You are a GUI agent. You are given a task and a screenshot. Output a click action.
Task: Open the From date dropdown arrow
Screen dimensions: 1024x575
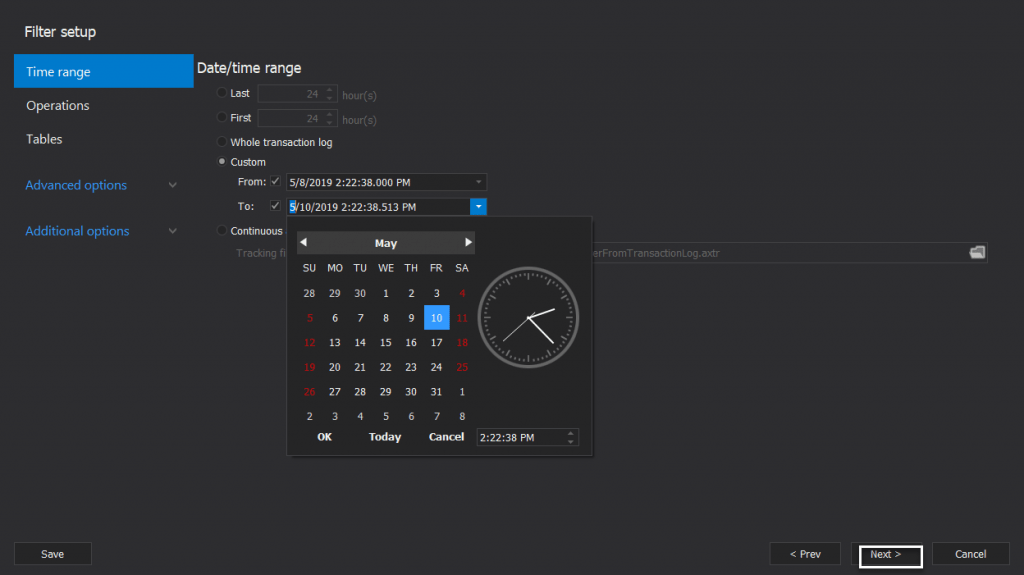click(479, 182)
